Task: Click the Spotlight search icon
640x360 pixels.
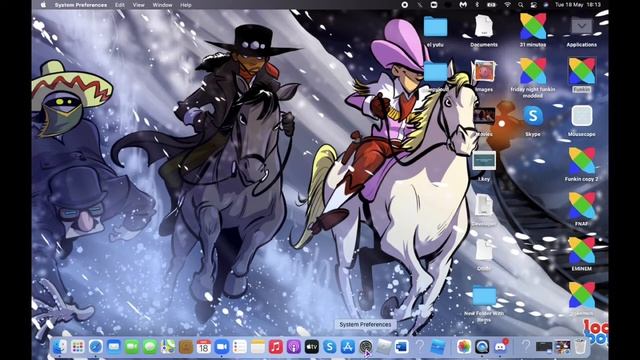Action: coord(520,5)
